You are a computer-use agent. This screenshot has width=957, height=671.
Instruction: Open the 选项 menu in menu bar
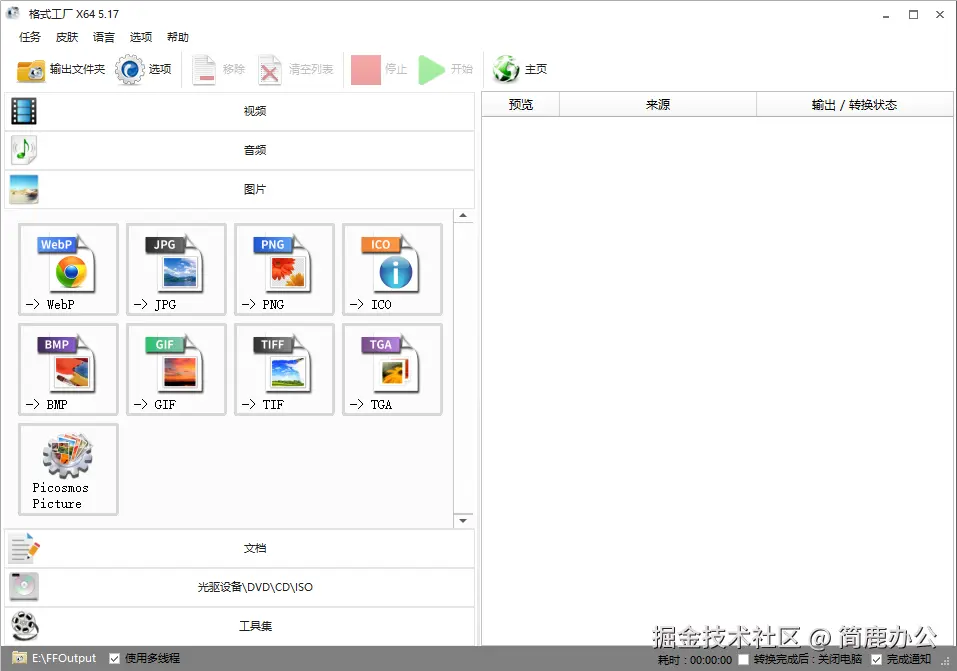tap(141, 37)
